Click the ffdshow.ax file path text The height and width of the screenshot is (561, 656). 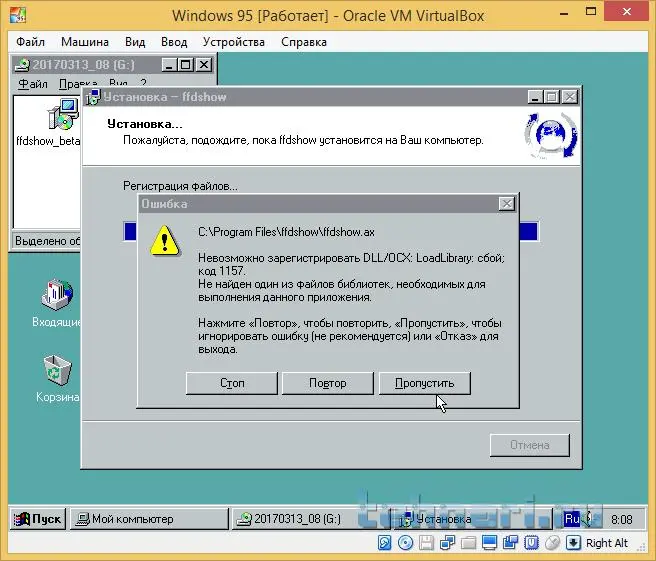click(x=286, y=232)
